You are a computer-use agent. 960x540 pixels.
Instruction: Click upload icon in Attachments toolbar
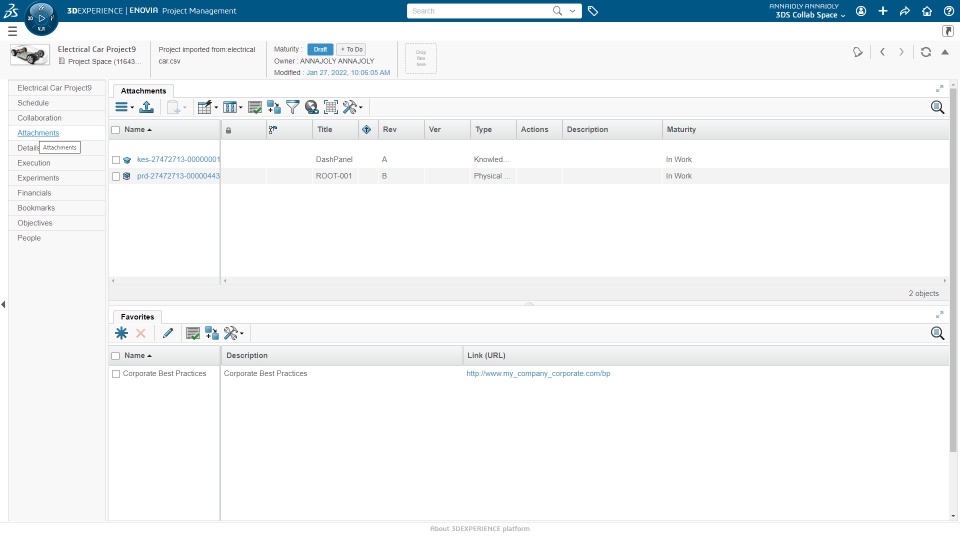tap(146, 107)
